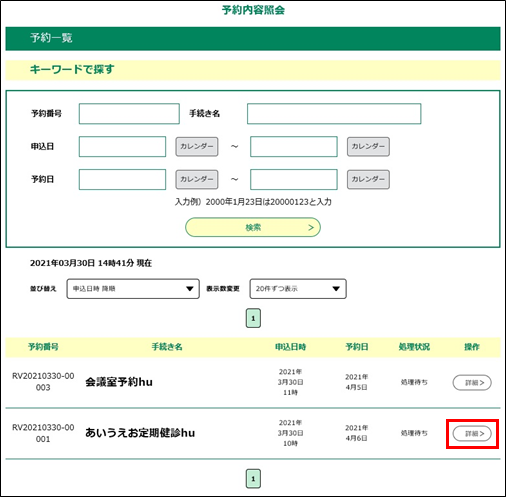Click the キーワードで探す heading
506x497 pixels.
72,70
